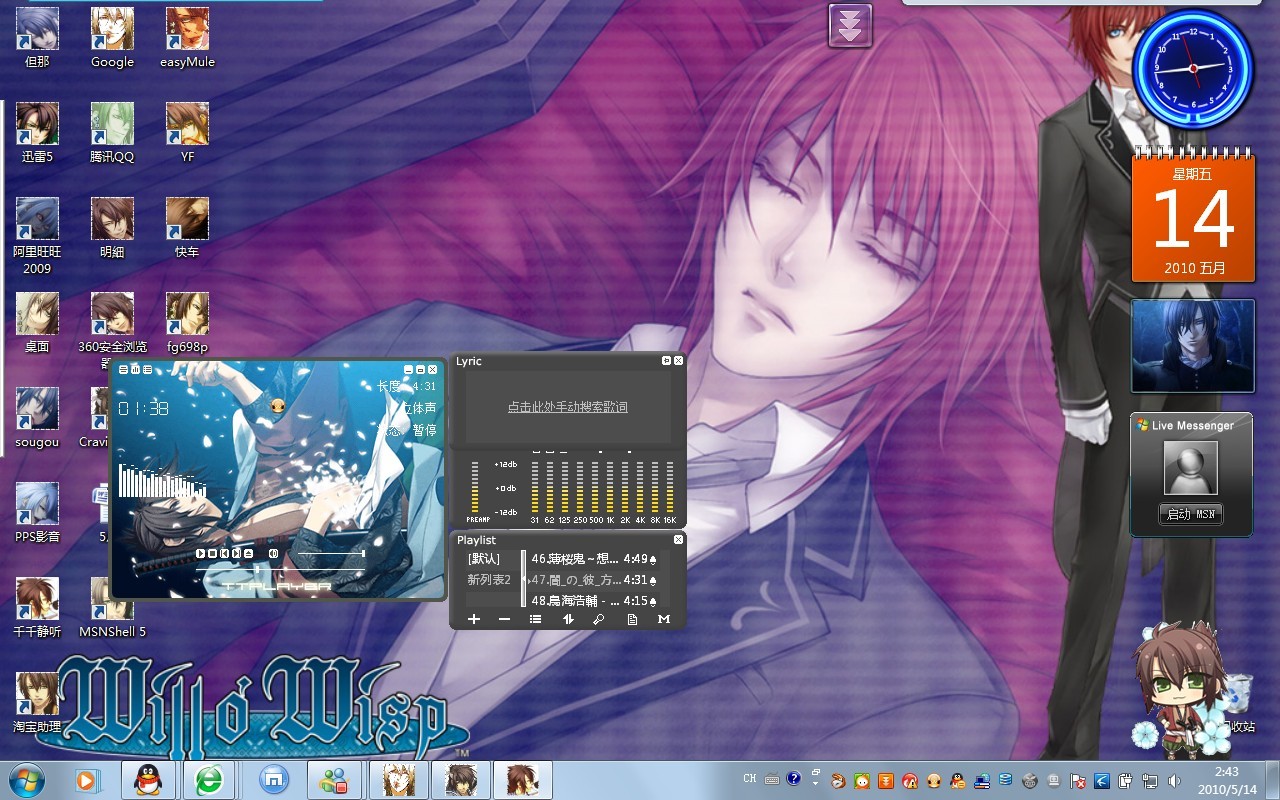
Task: Toggle the first TTPlayer panel button at top-left
Action: tap(123, 370)
